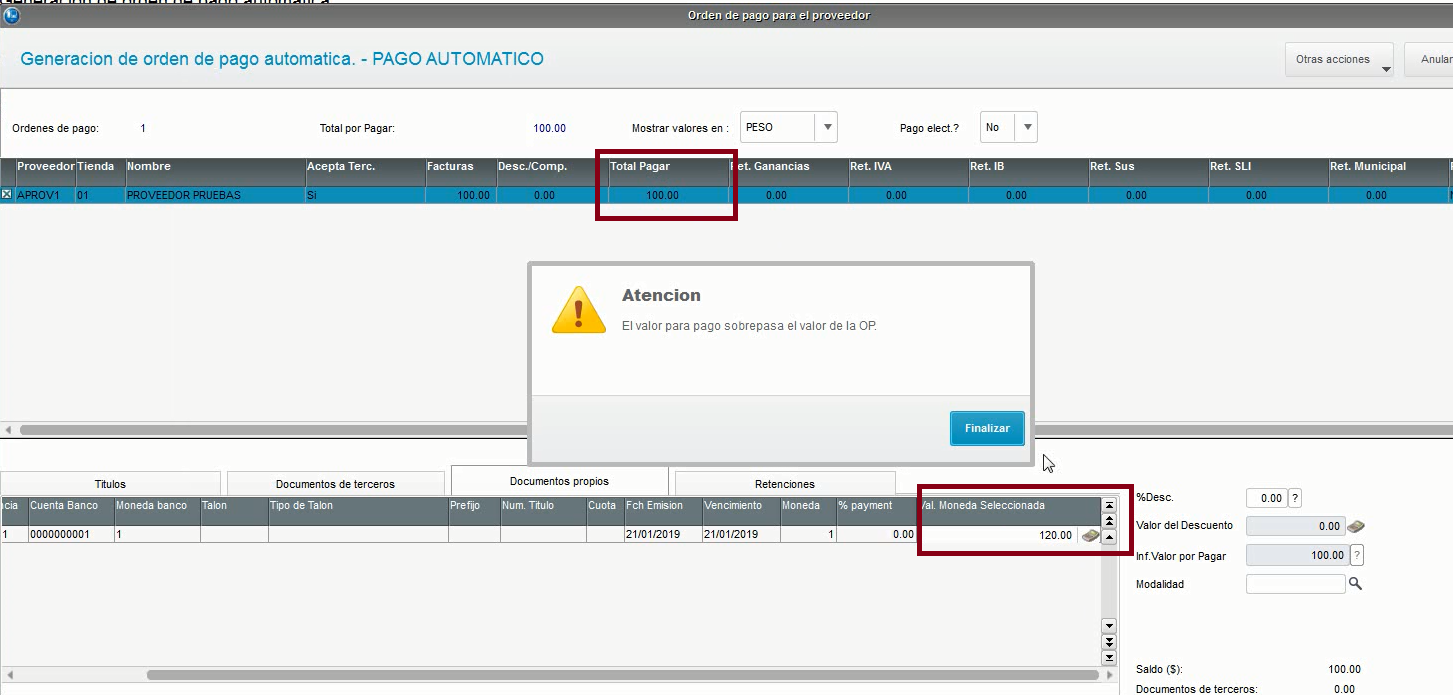
Task: Jump to first row using the top grid arrow
Action: click(x=1109, y=506)
